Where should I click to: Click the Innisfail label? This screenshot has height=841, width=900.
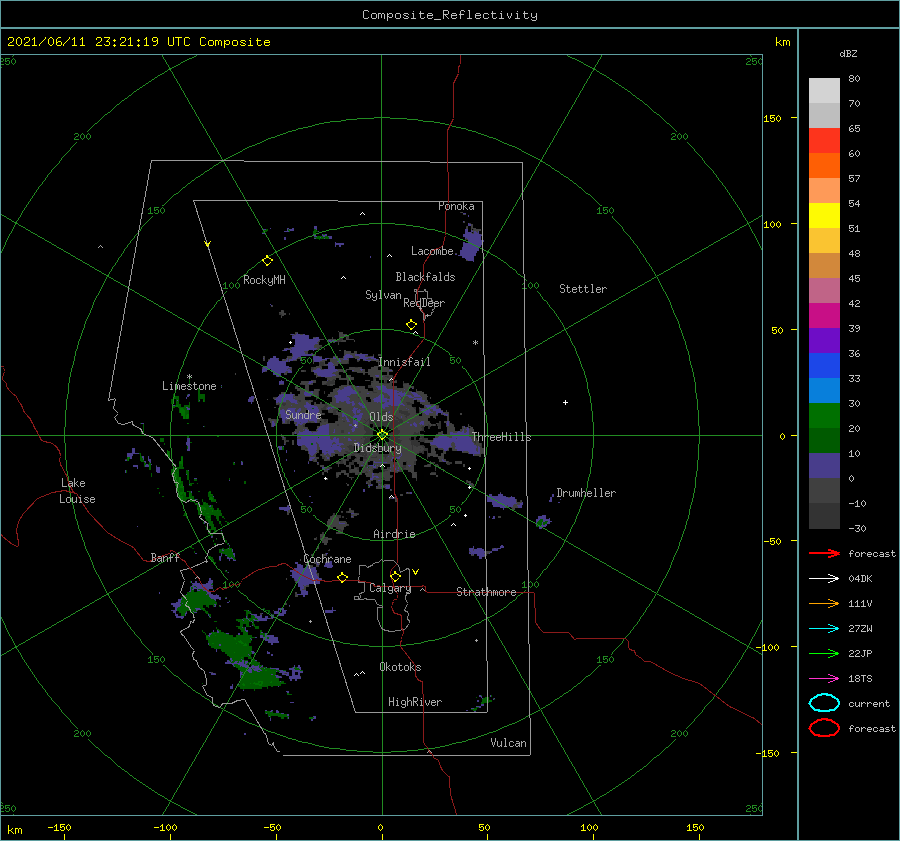404,362
